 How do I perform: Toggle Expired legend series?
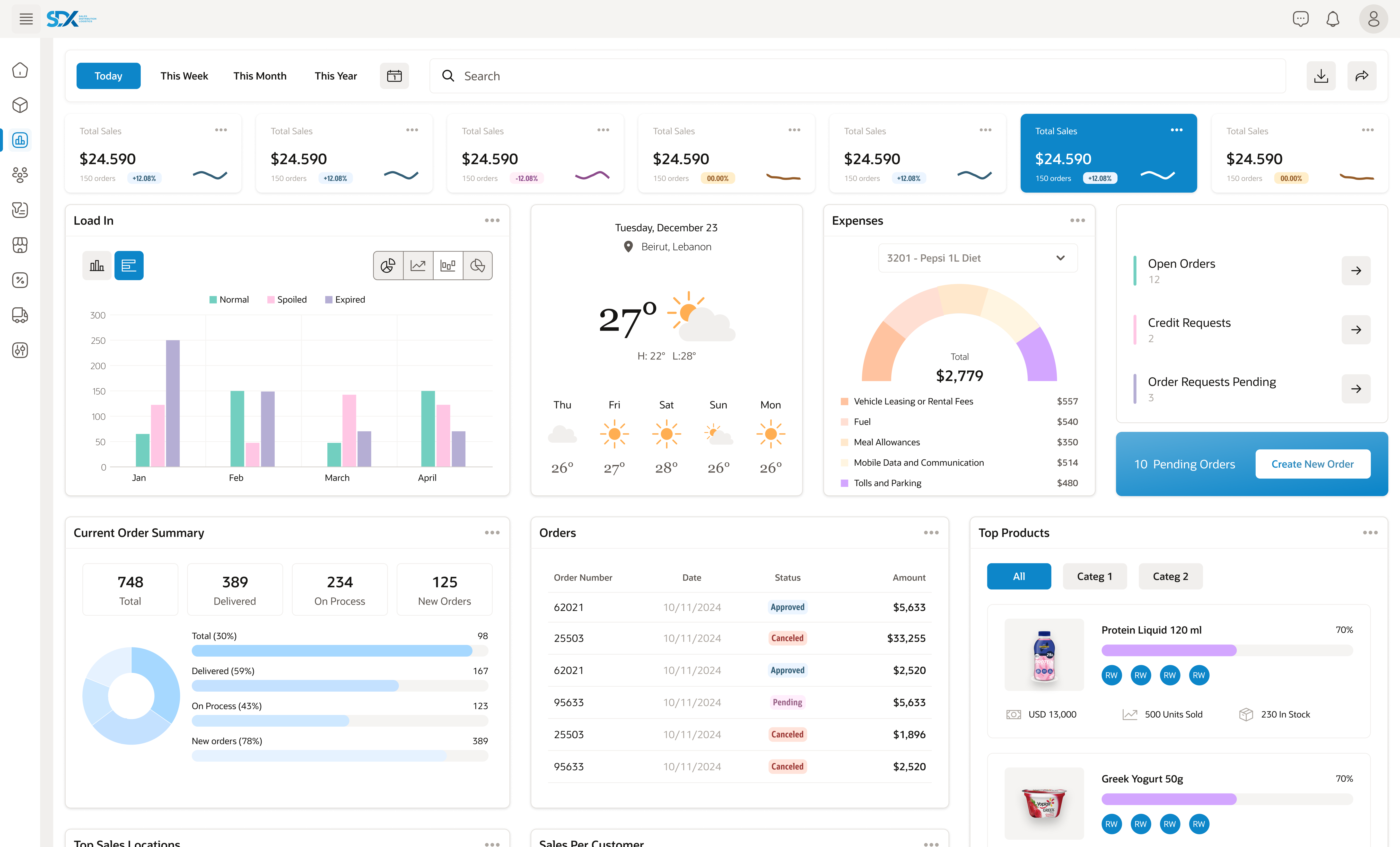tap(345, 300)
